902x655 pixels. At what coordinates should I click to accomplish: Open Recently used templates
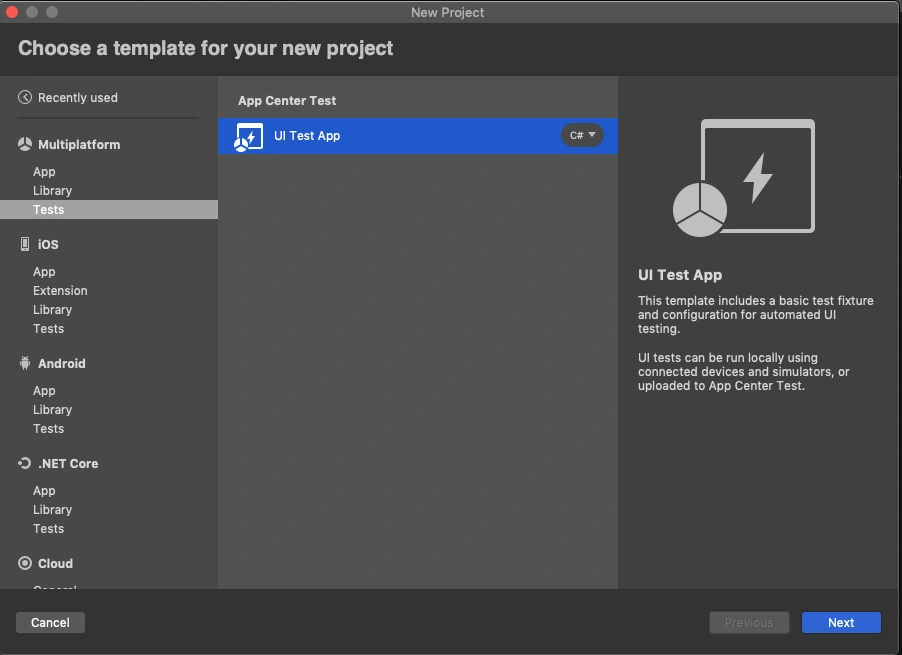click(x=78, y=98)
